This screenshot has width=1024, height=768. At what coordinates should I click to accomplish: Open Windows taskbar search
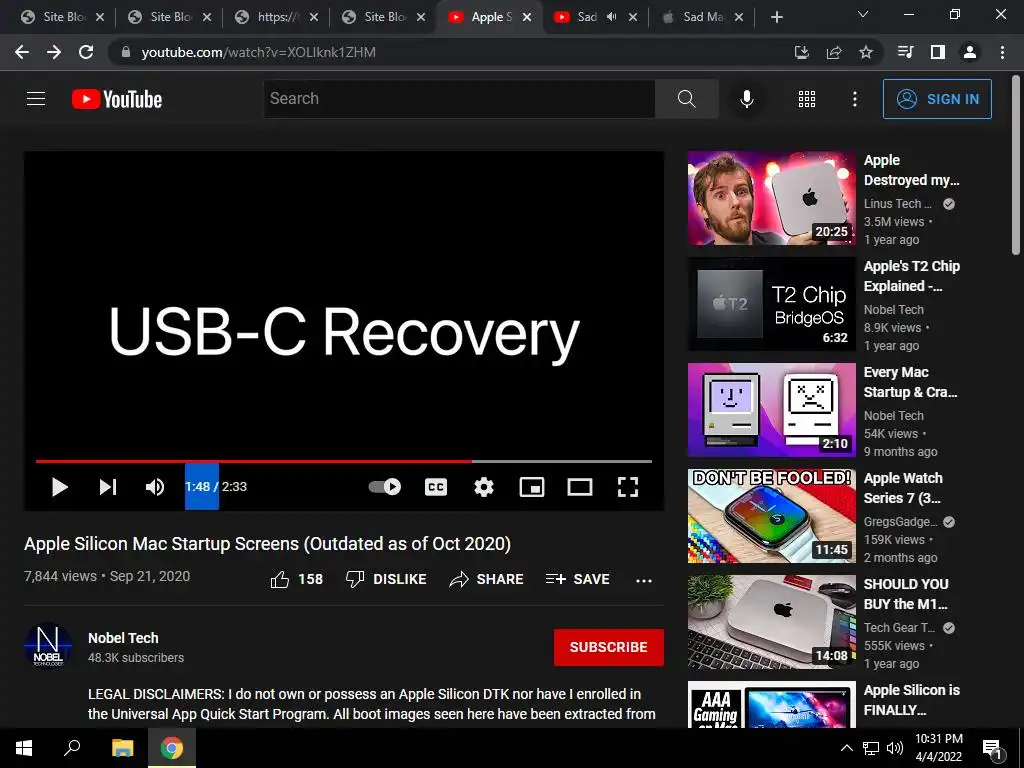pyautogui.click(x=72, y=748)
